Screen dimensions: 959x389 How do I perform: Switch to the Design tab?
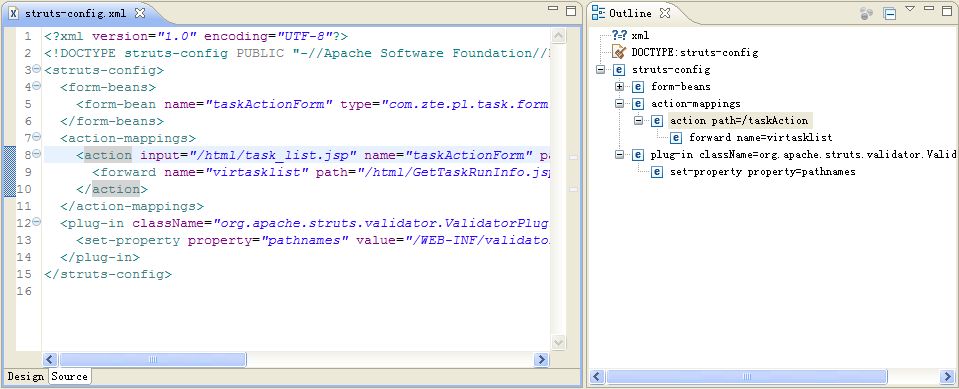click(25, 376)
